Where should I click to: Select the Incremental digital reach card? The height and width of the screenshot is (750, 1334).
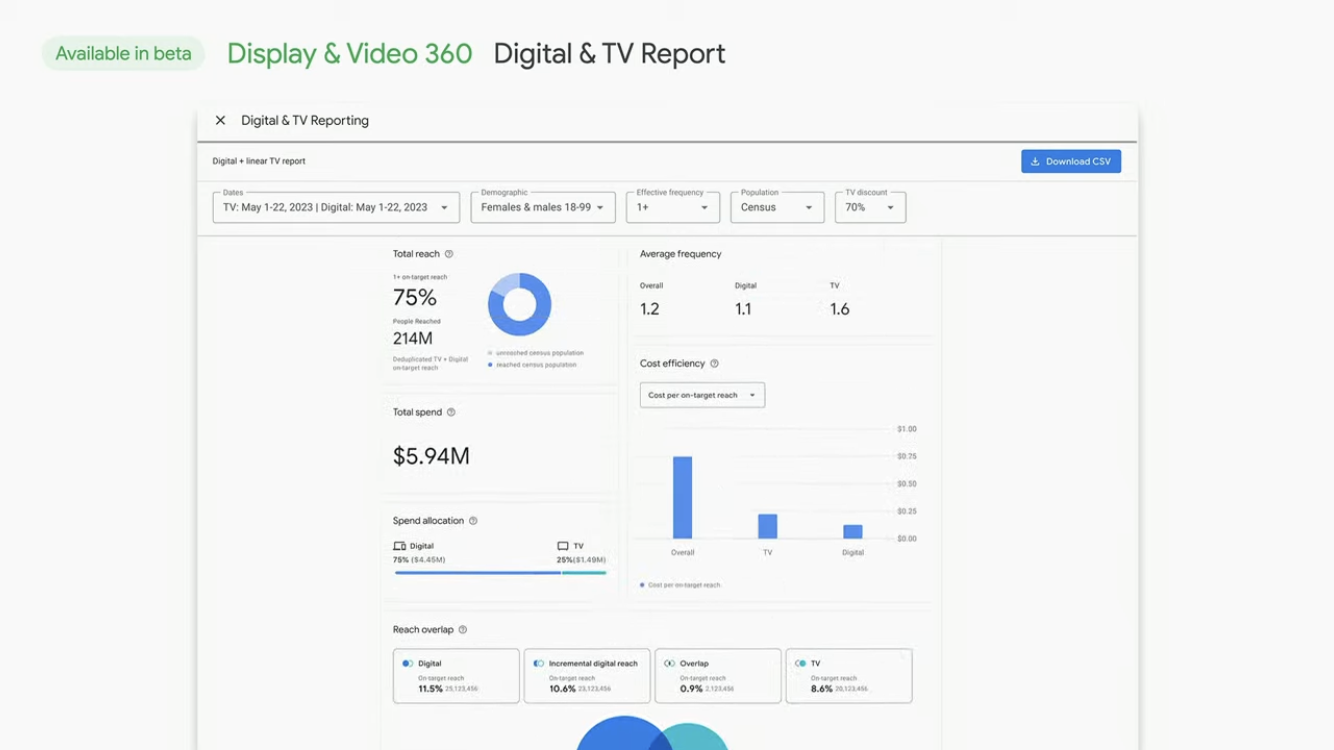click(587, 676)
